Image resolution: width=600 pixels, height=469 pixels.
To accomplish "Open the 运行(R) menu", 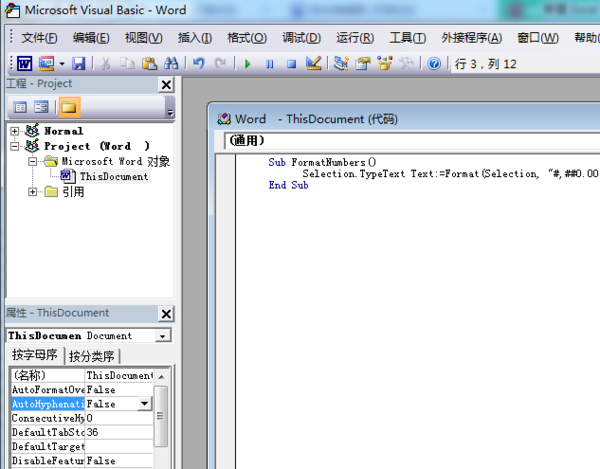I will (x=355, y=37).
